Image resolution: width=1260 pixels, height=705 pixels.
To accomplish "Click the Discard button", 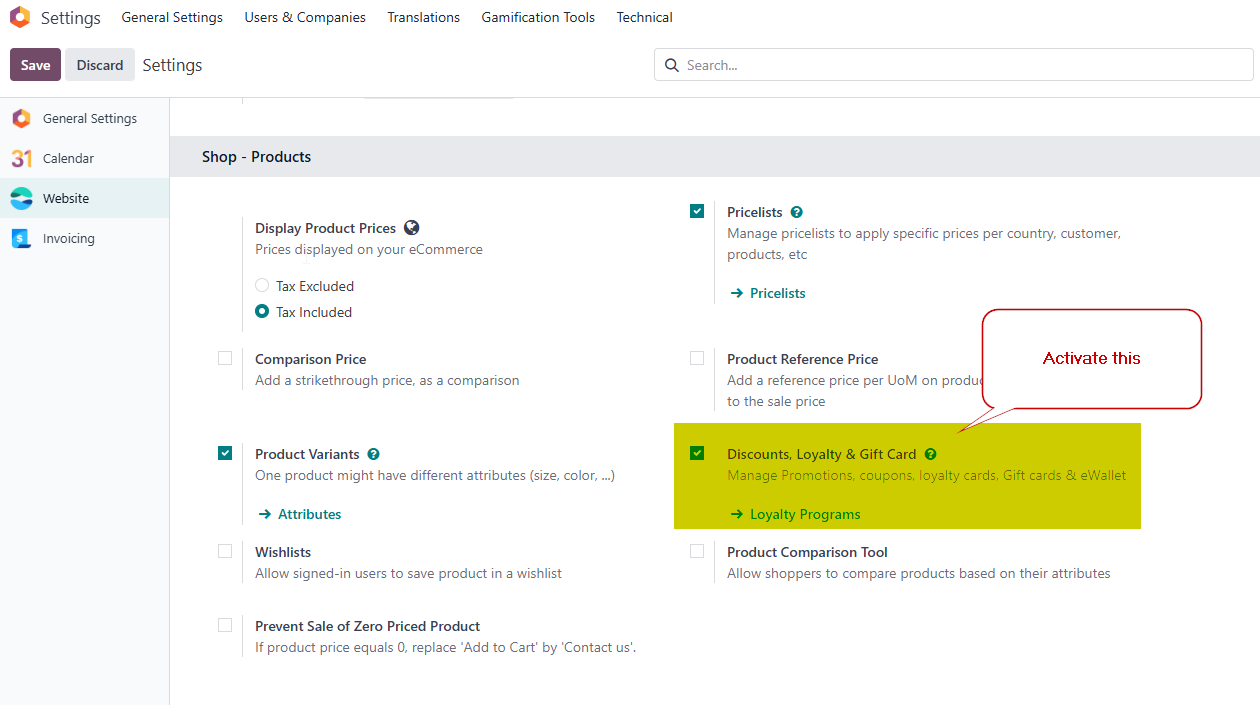I will click(100, 65).
